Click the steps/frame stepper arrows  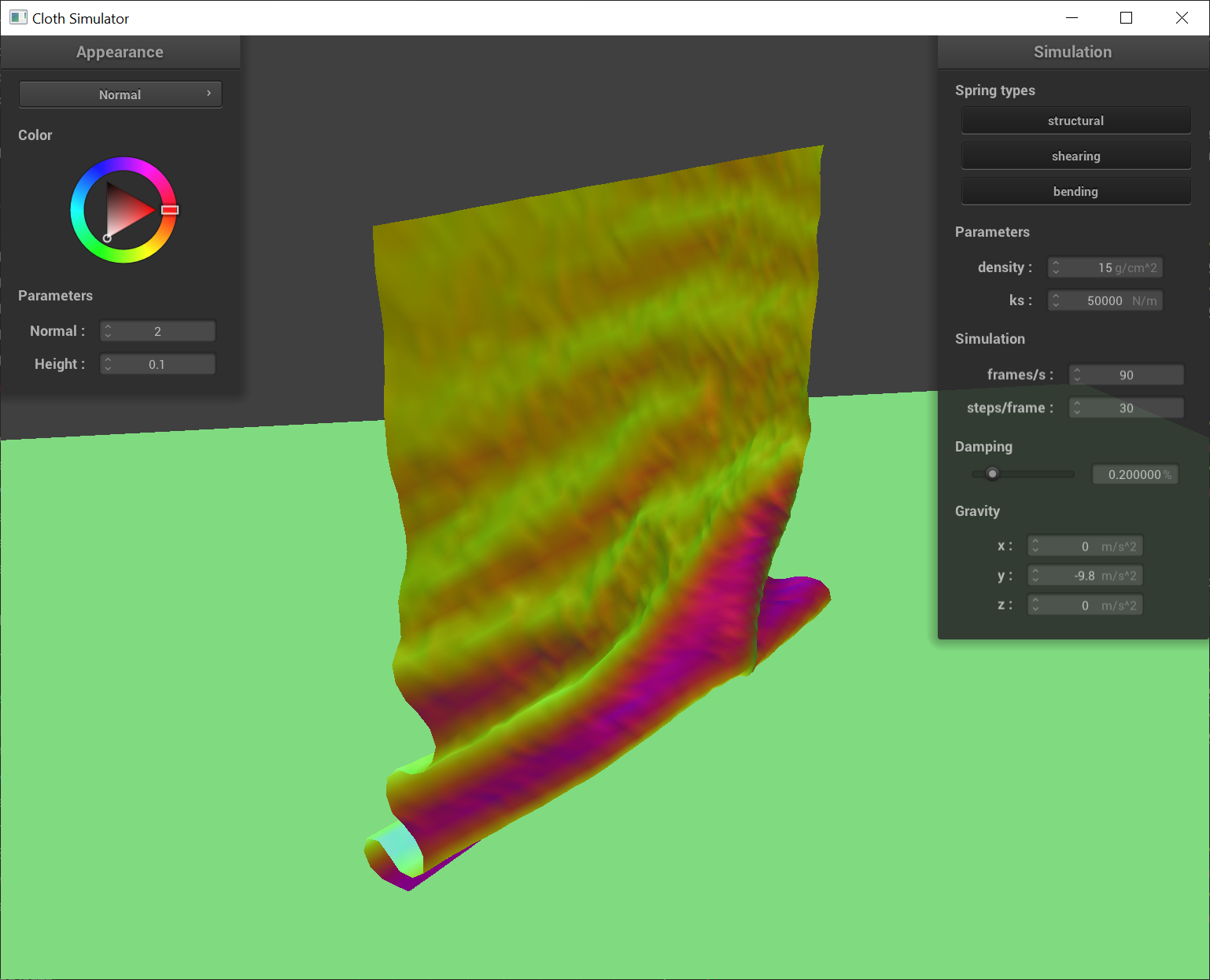[x=1077, y=407]
